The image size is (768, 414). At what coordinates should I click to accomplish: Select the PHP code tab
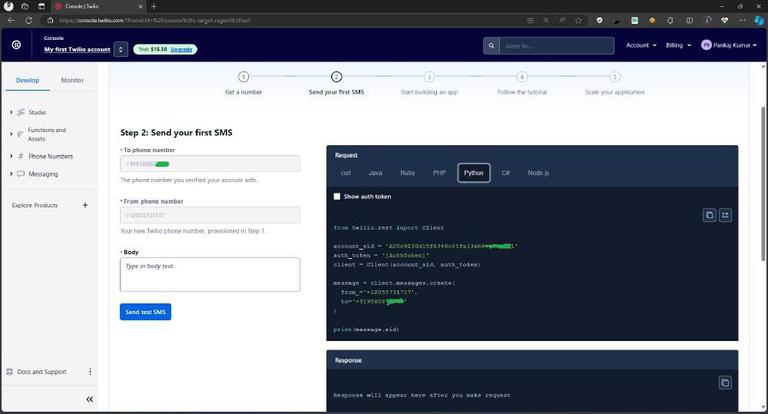coord(439,173)
